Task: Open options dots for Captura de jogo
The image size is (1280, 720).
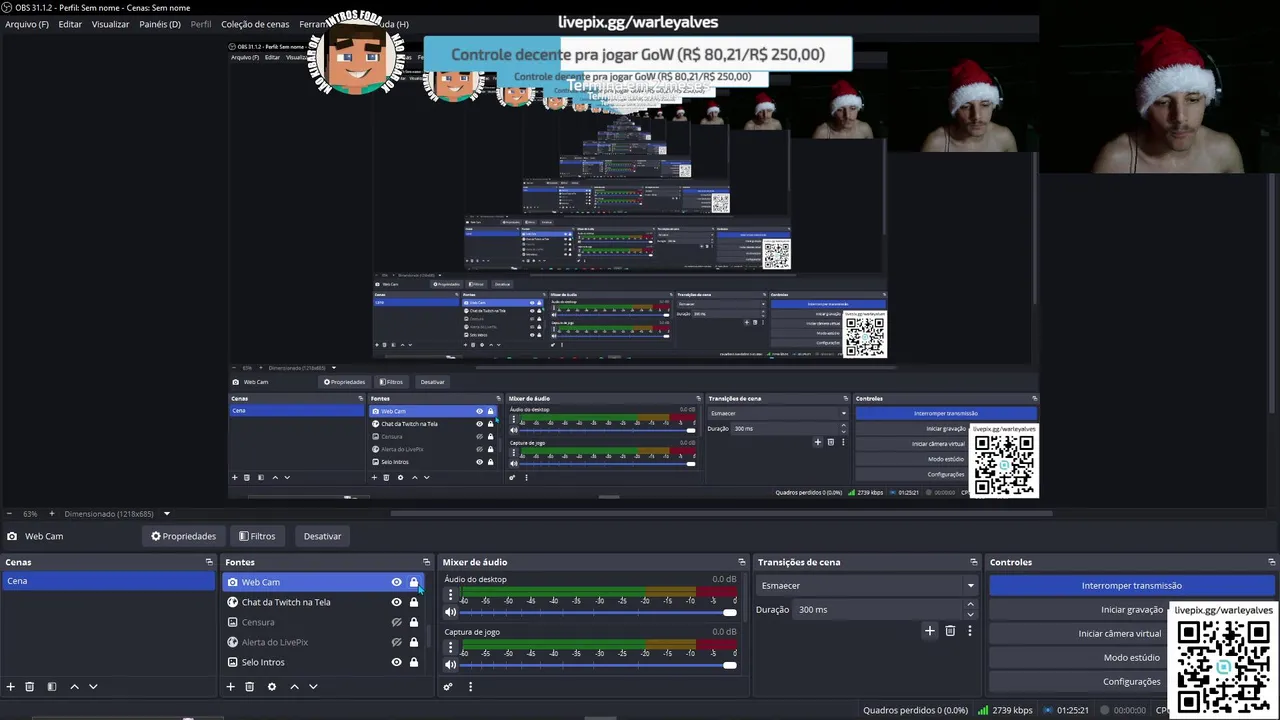Action: 450,648
